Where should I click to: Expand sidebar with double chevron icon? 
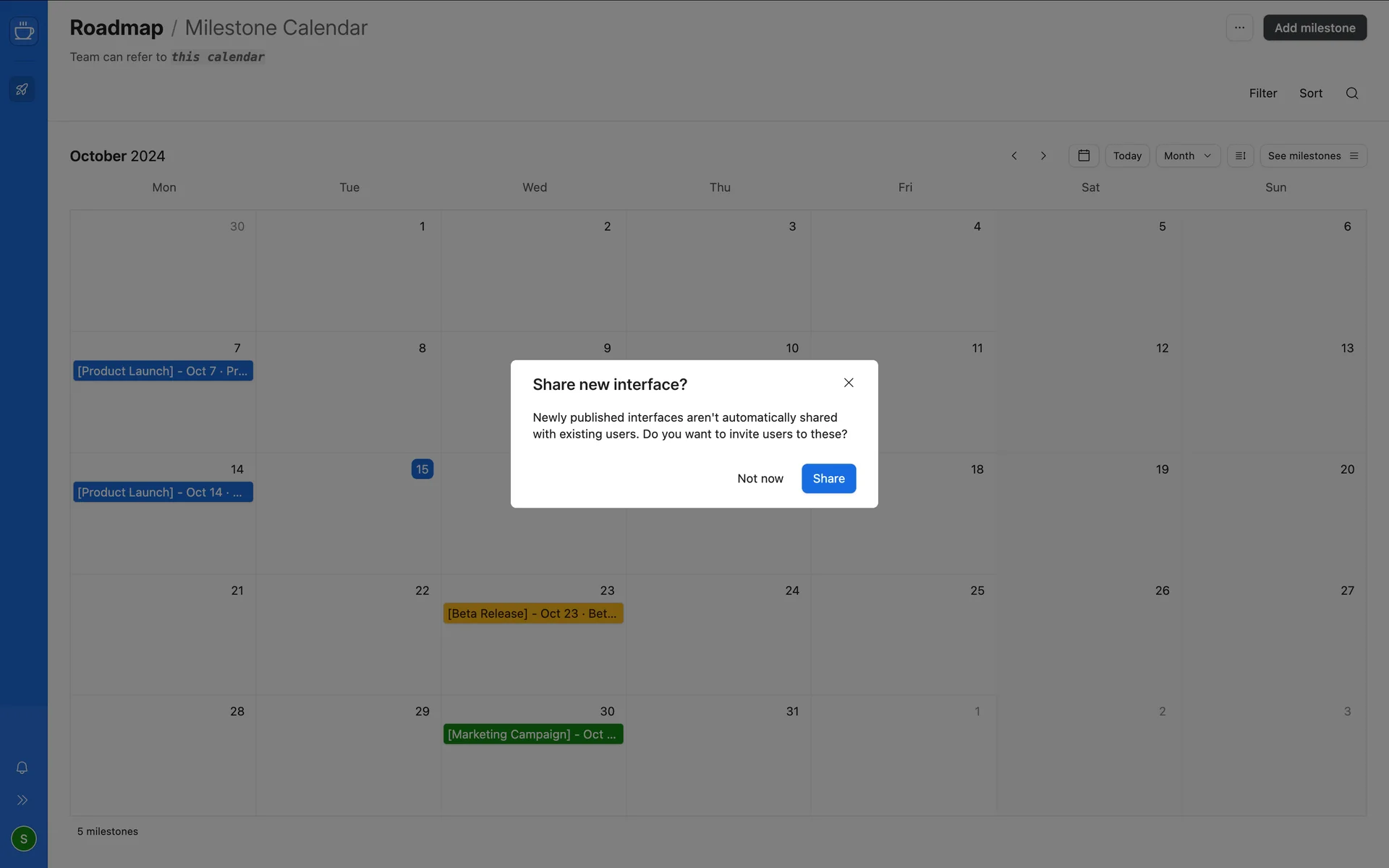22,800
